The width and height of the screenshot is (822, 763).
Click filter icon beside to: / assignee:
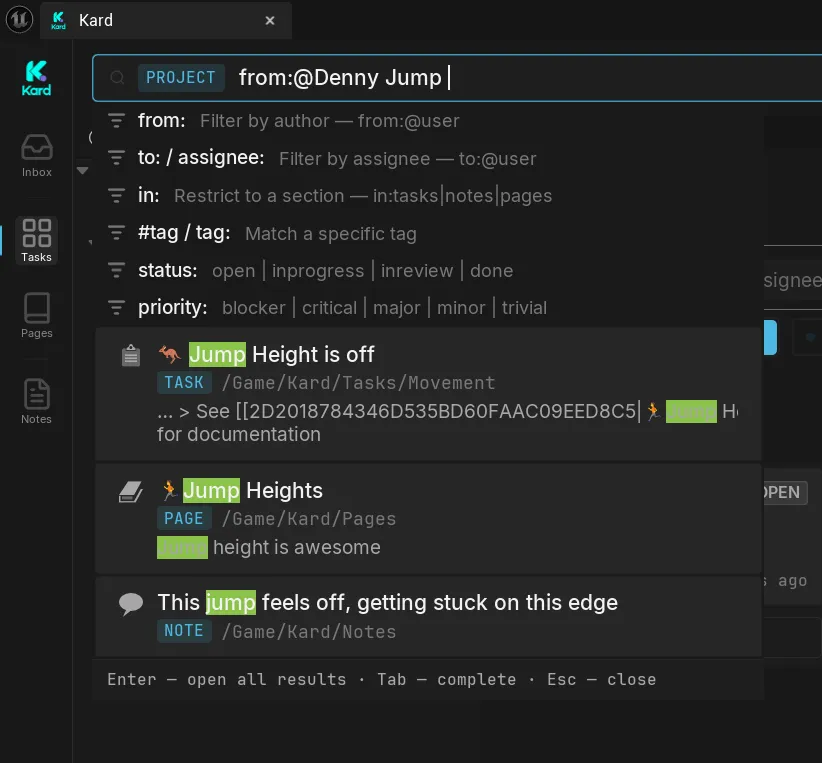(x=116, y=158)
